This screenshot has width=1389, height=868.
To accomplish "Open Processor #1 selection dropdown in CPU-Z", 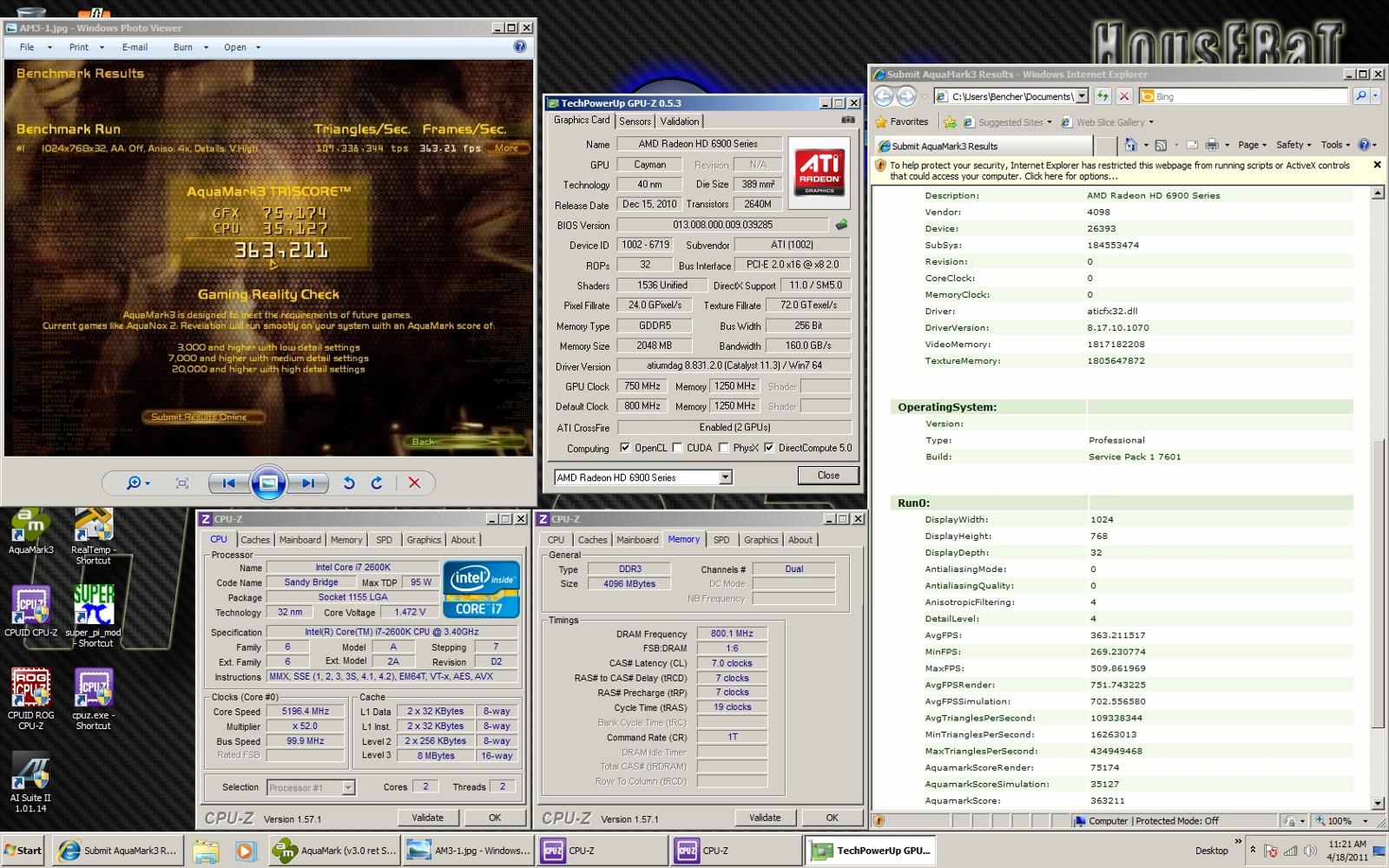I will 348,787.
